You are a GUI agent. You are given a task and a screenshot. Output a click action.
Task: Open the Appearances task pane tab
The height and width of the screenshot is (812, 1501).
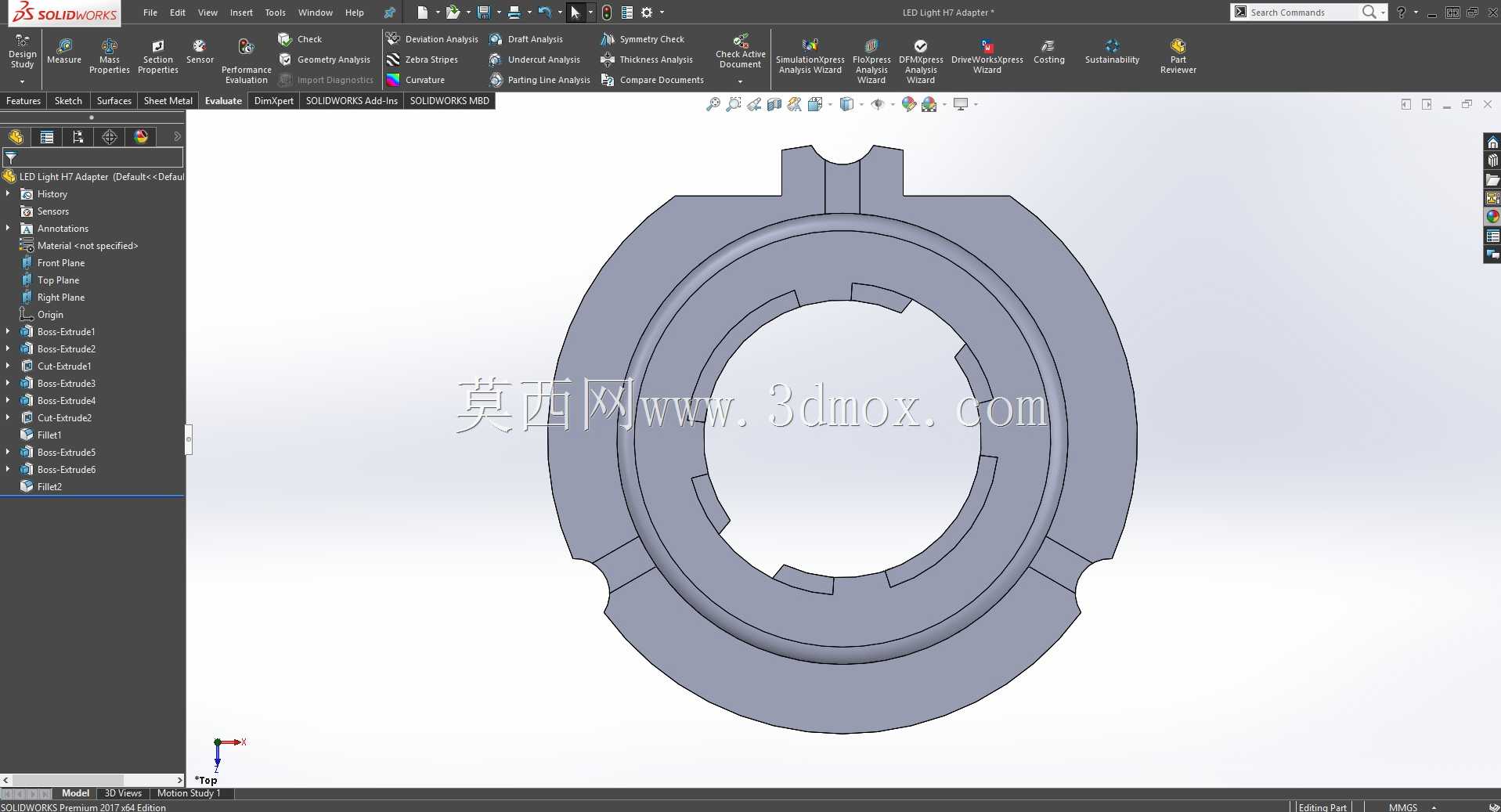(x=1492, y=216)
